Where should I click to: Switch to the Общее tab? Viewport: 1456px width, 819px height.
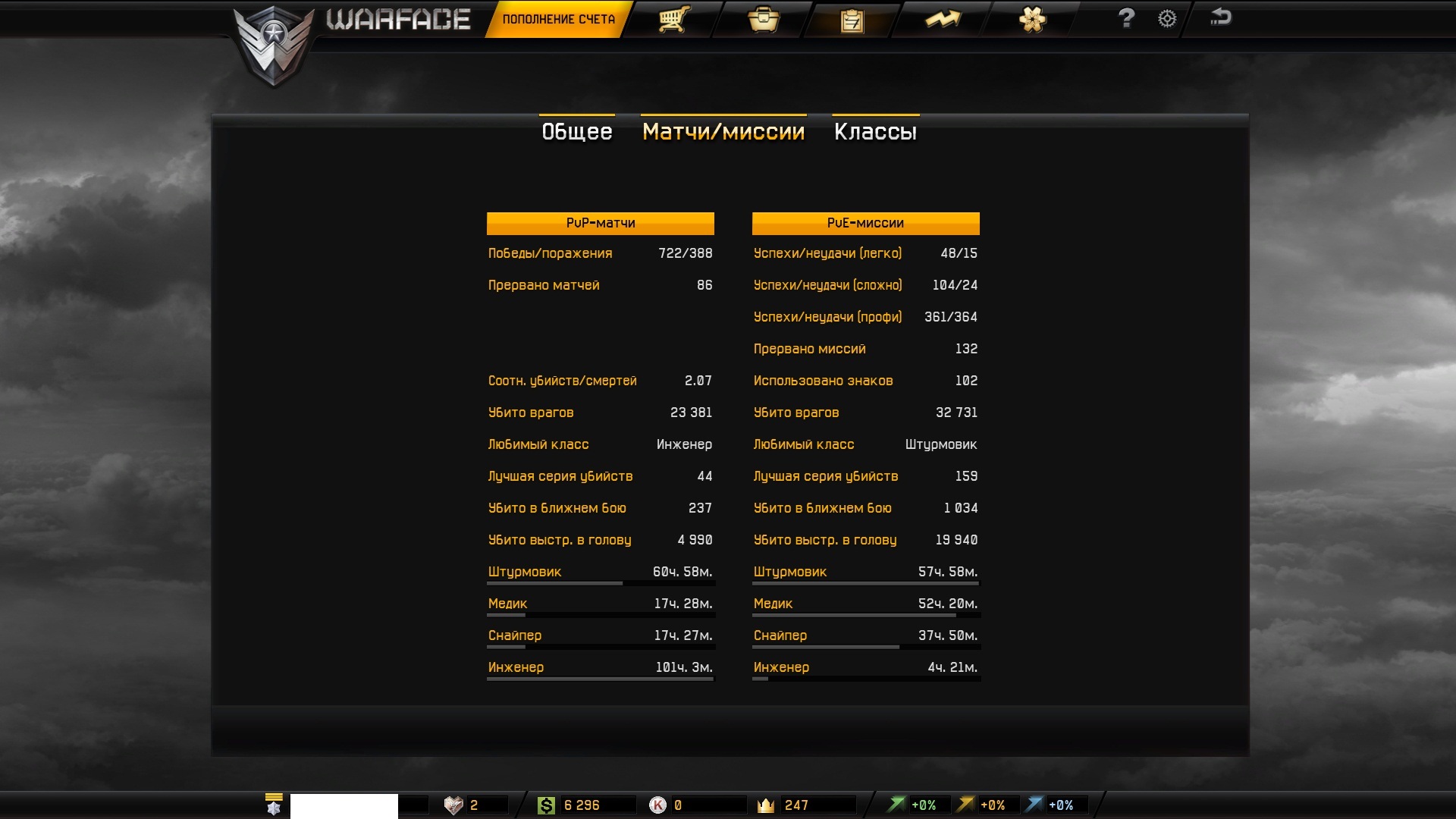point(577,132)
